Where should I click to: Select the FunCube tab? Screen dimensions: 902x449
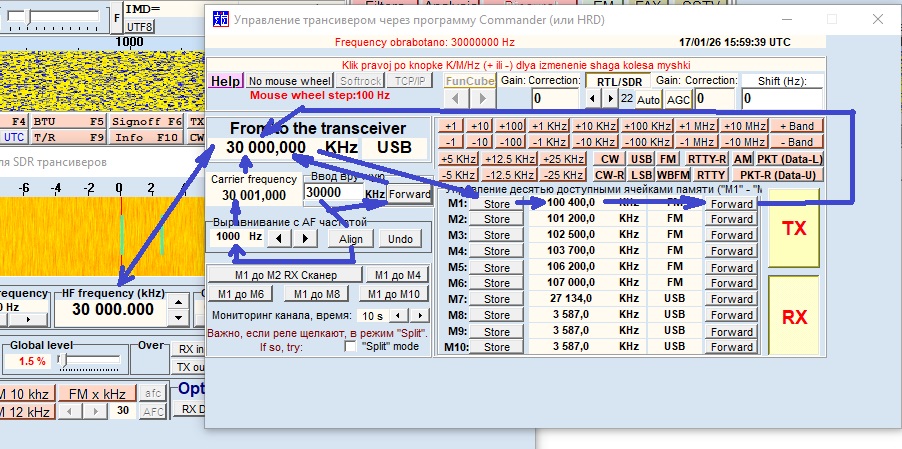[x=469, y=81]
